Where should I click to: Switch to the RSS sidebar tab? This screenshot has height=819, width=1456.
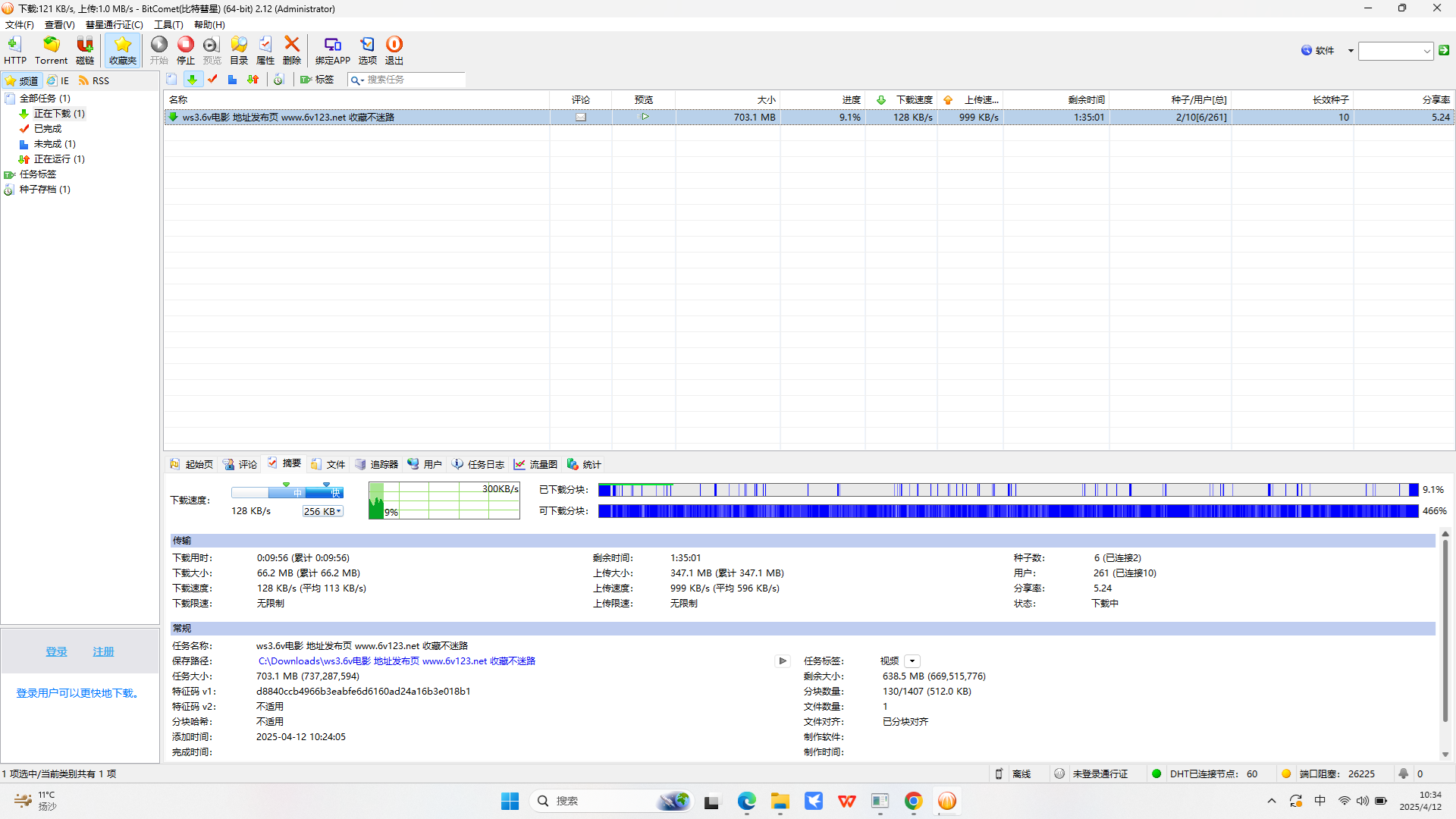(x=94, y=80)
